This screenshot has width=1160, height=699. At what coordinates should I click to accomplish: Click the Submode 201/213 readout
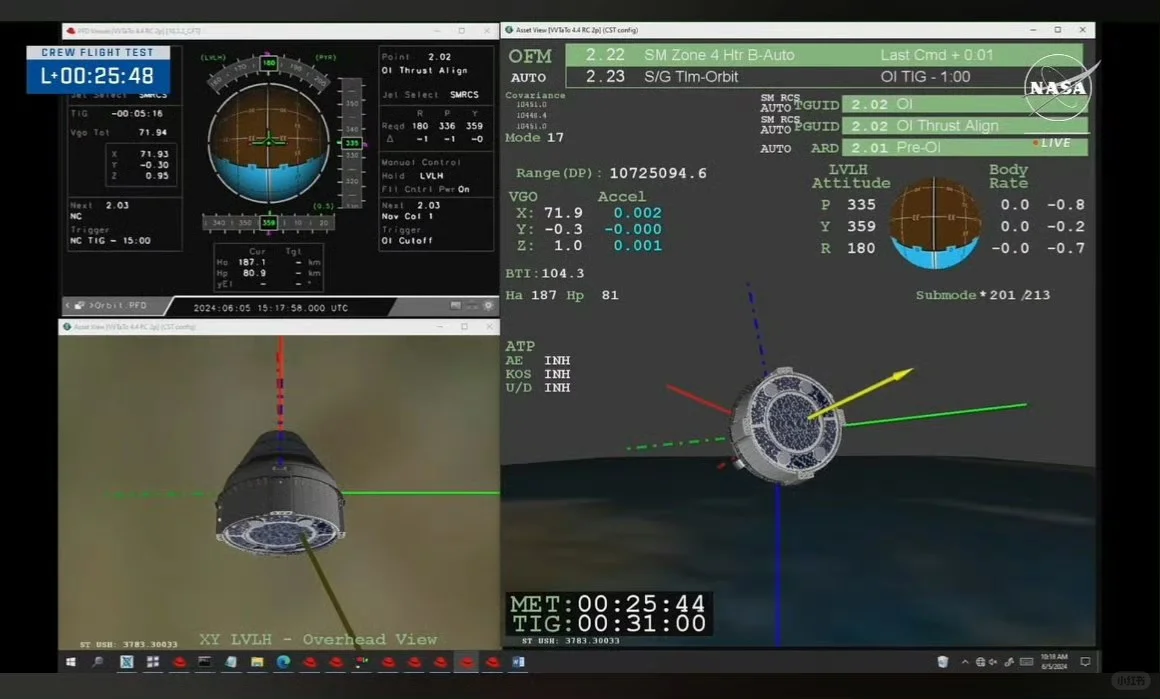point(982,295)
